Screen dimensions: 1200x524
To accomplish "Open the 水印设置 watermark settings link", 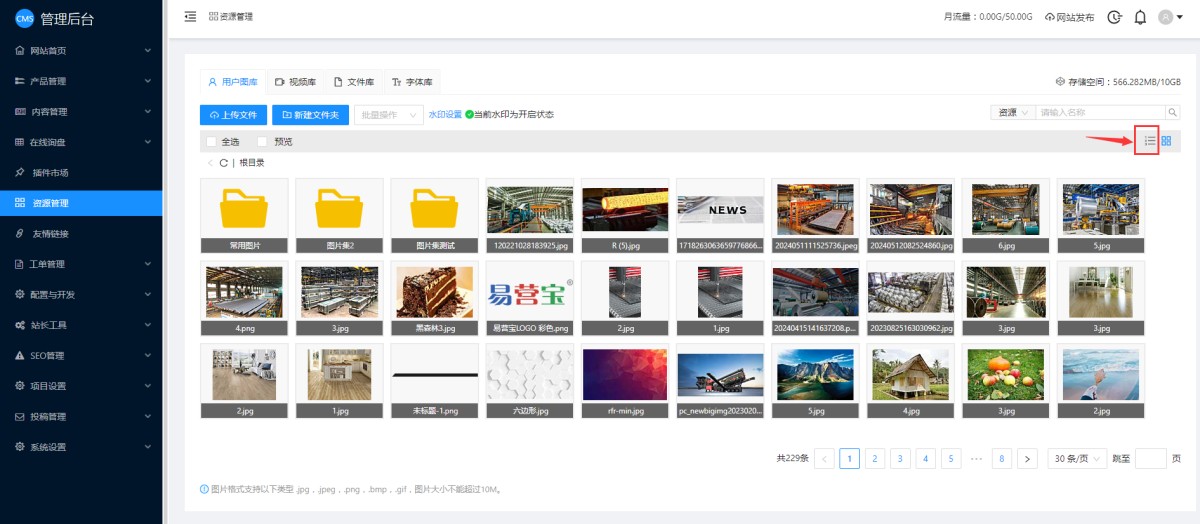I will coord(445,115).
